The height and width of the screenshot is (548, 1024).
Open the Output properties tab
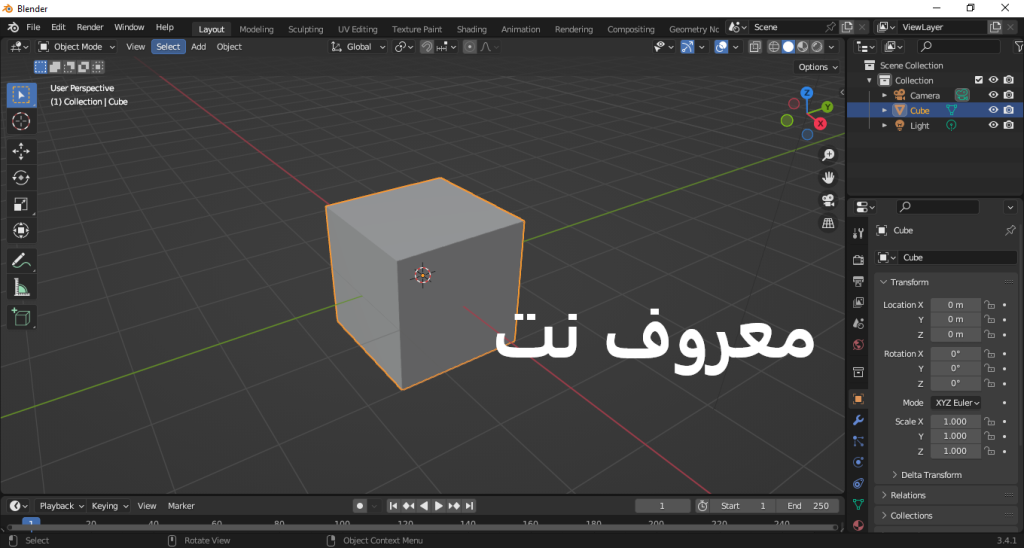click(x=858, y=282)
